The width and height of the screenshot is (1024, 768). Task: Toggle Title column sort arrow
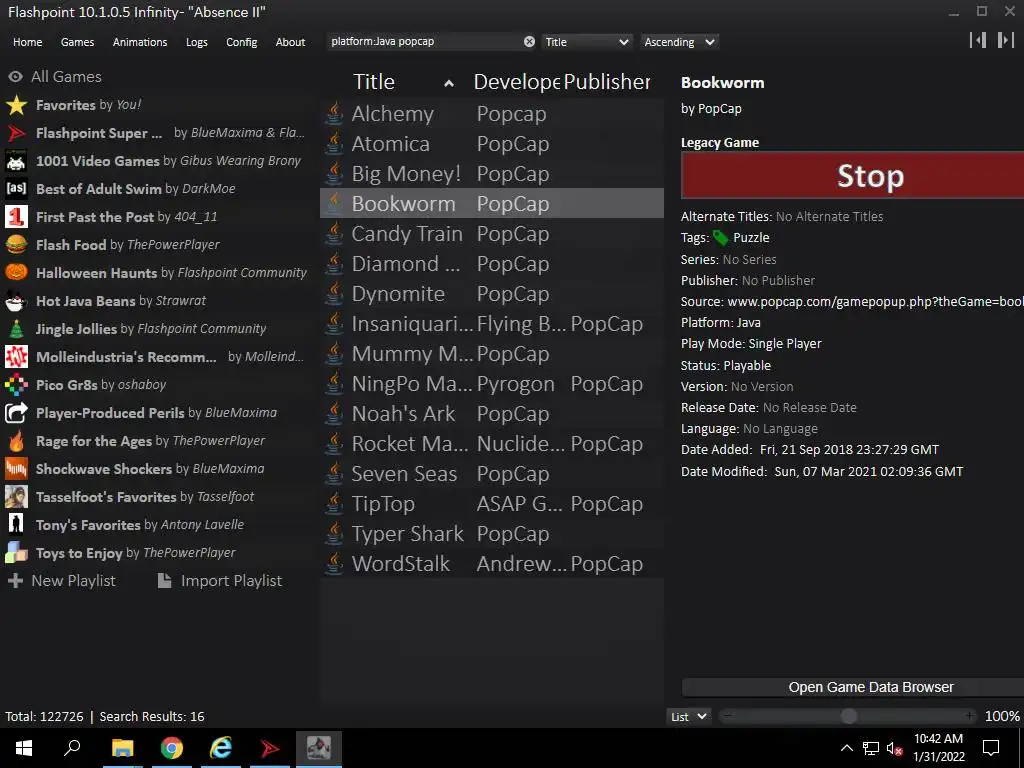[449, 83]
